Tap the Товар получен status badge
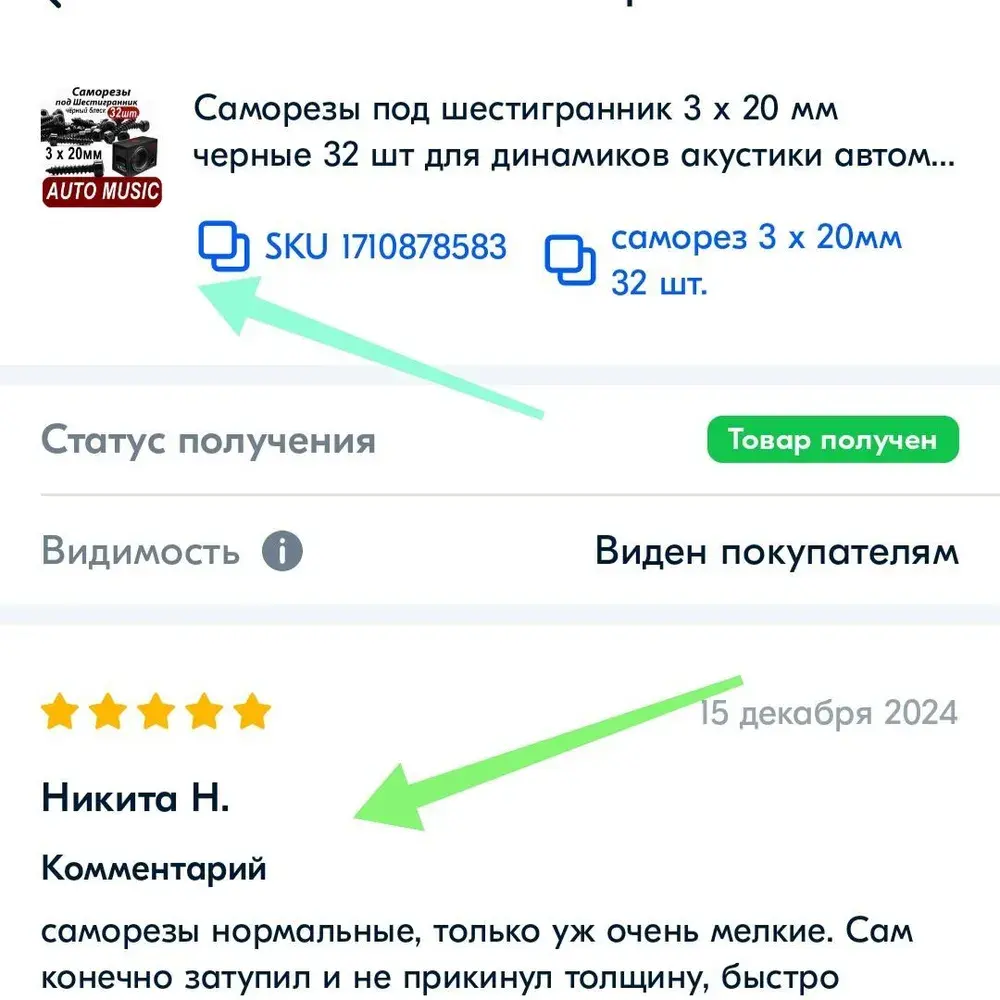 pyautogui.click(x=833, y=439)
